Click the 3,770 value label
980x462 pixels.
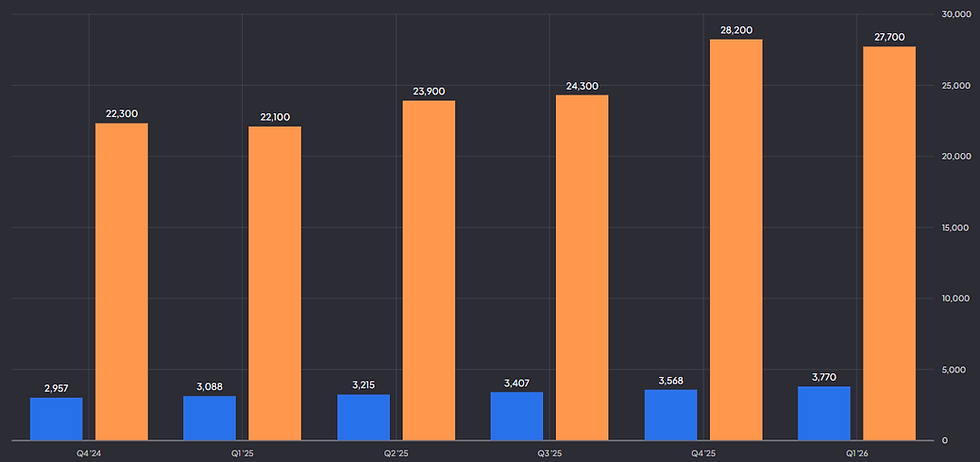point(824,377)
